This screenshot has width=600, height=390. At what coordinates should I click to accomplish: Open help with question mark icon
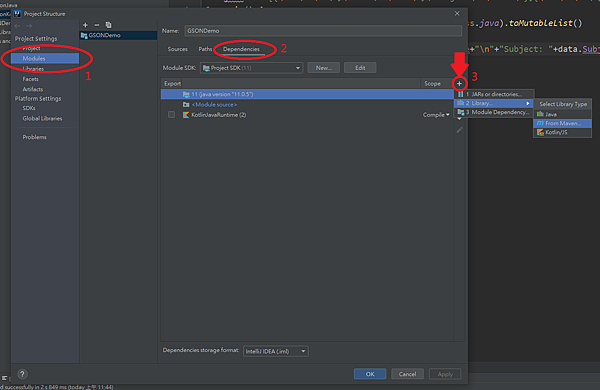[x=22, y=374]
